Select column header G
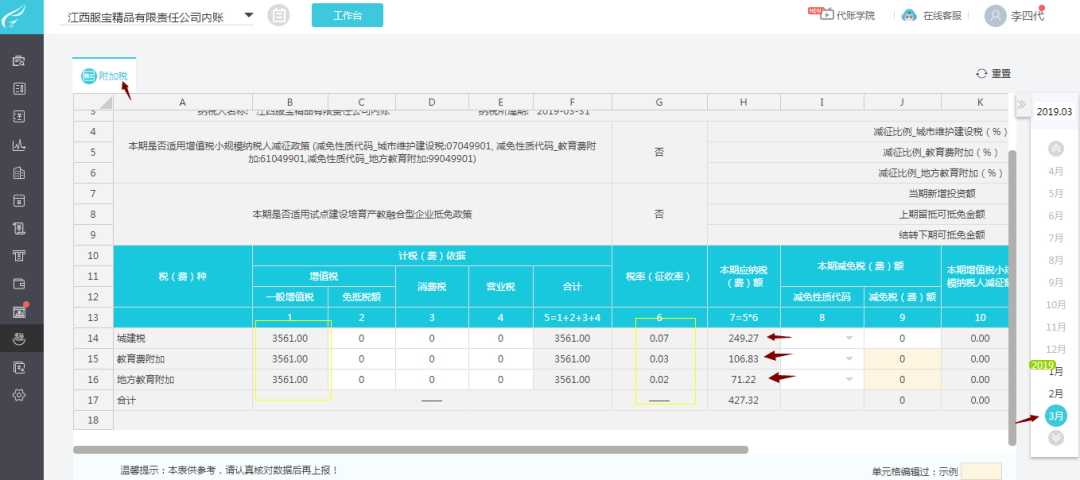Image resolution: width=1080 pixels, height=480 pixels. point(659,102)
